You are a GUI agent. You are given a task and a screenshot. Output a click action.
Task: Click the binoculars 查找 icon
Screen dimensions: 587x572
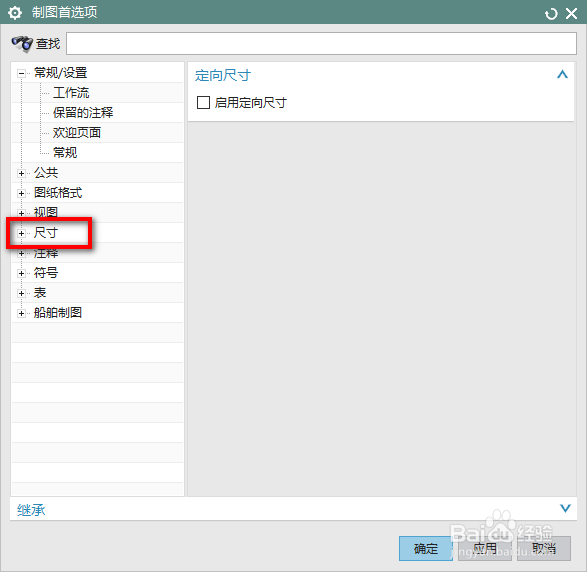click(22, 44)
